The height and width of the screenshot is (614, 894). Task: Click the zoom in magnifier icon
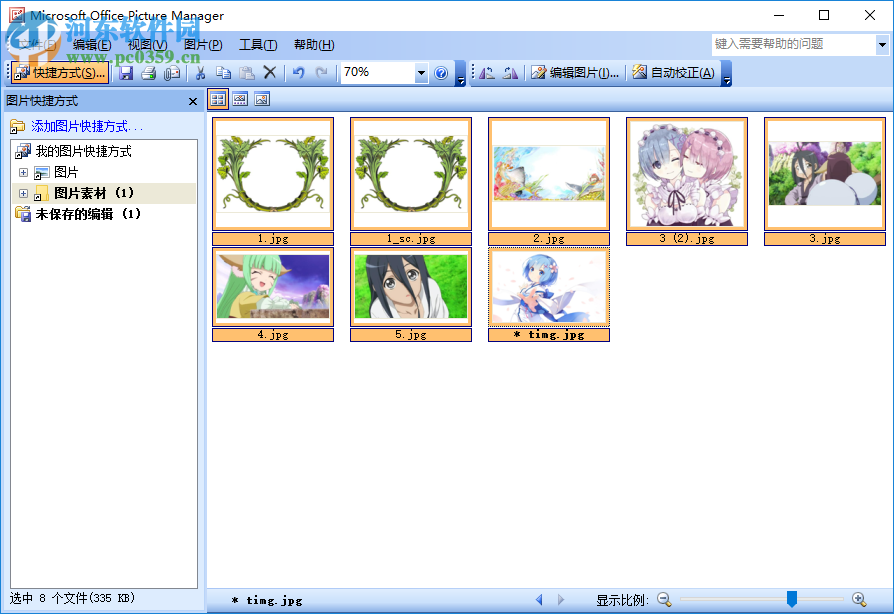[859, 599]
